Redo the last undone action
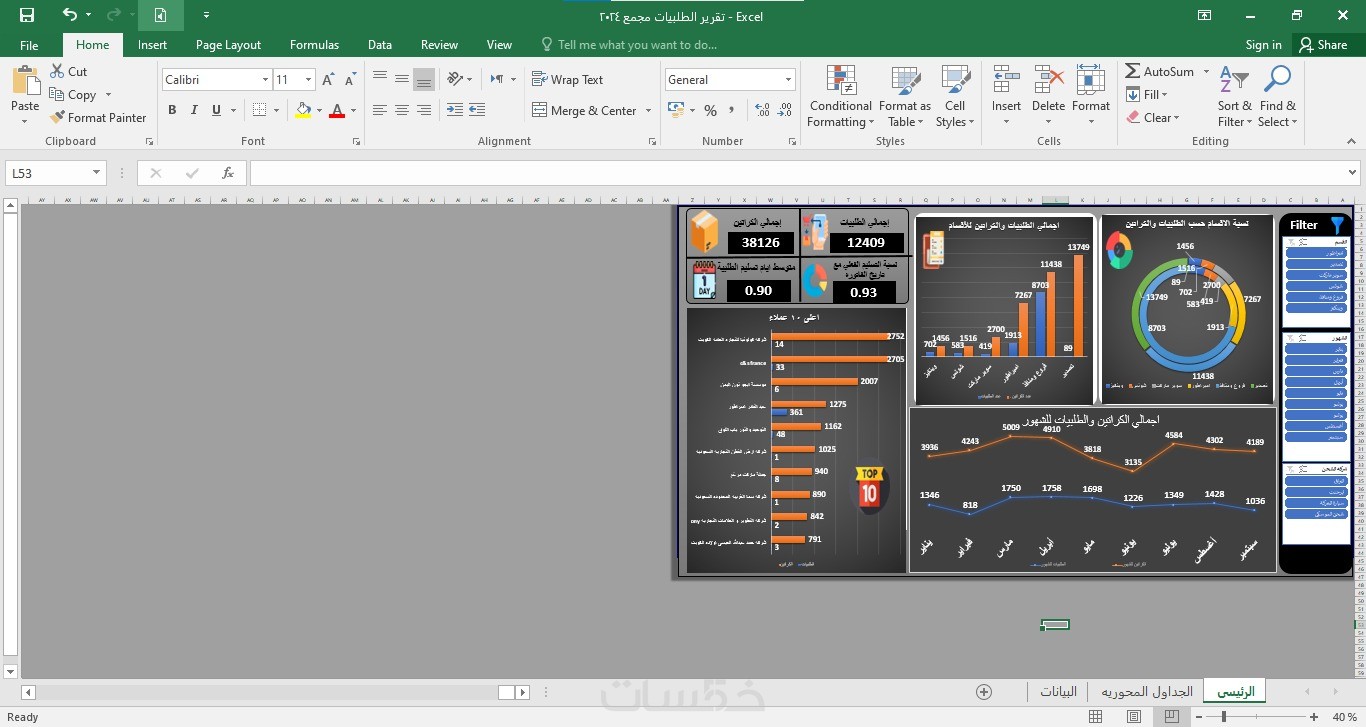This screenshot has height=727, width=1366. click(x=112, y=15)
